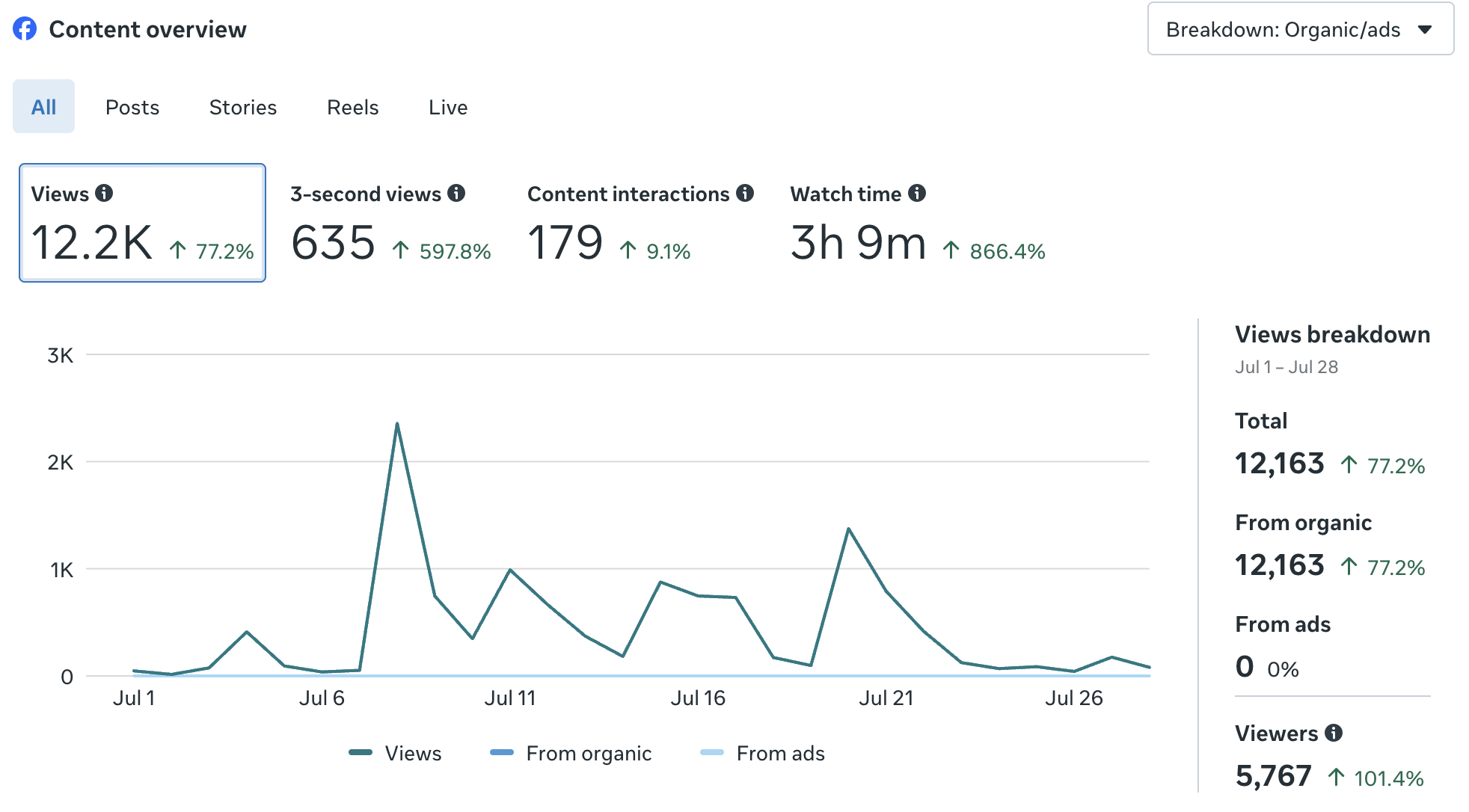The height and width of the screenshot is (812, 1469).
Task: Click the Facebook logo icon
Action: coord(25,29)
